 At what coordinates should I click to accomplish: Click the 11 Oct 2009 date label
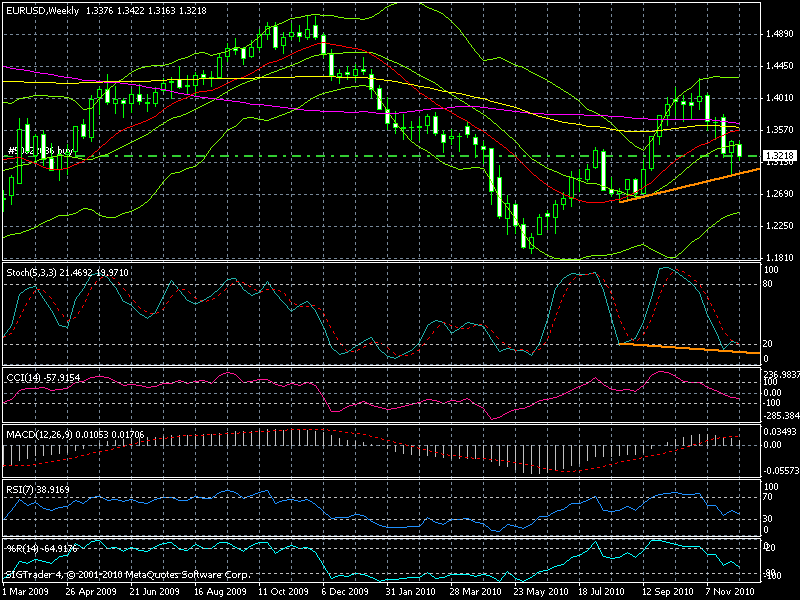pyautogui.click(x=283, y=592)
